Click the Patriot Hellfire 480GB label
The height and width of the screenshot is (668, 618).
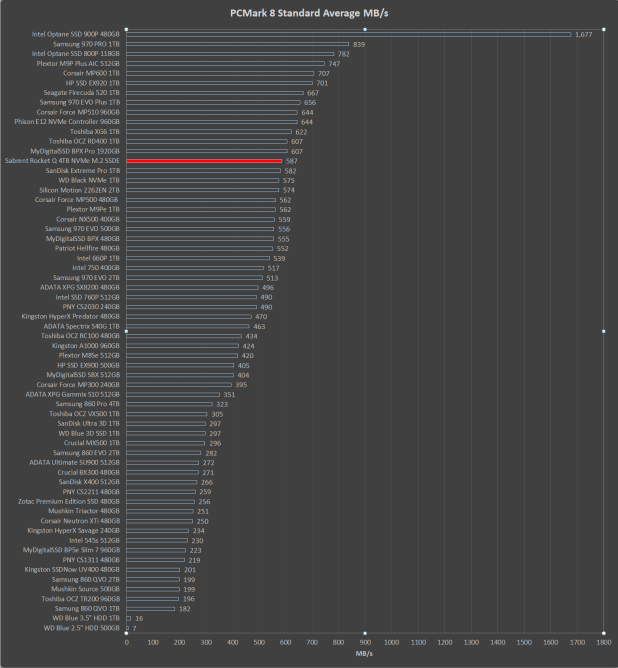(x=87, y=248)
